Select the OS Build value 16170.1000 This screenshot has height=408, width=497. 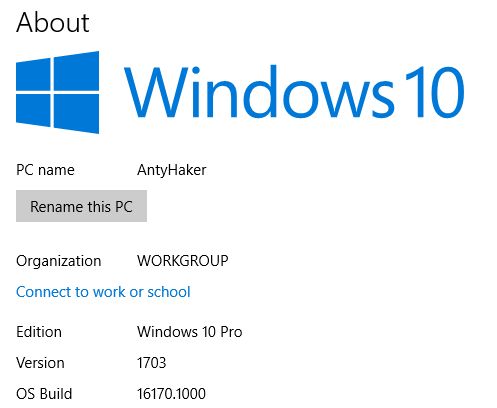coord(171,394)
